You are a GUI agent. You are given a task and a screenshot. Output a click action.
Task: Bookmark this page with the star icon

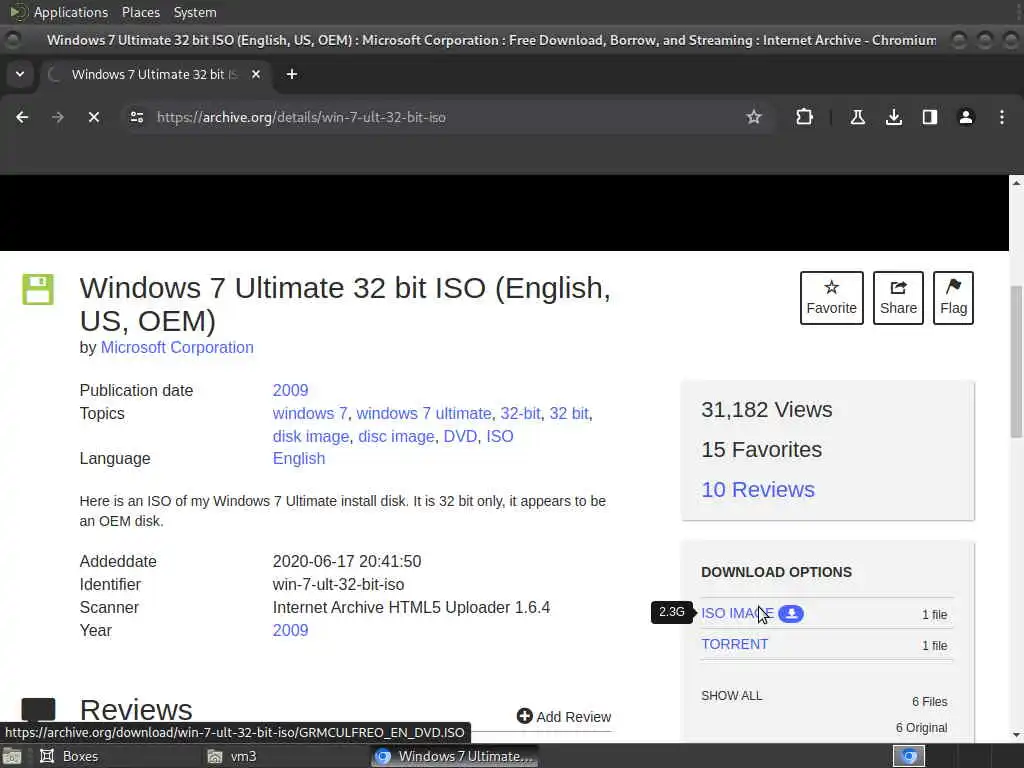point(754,118)
